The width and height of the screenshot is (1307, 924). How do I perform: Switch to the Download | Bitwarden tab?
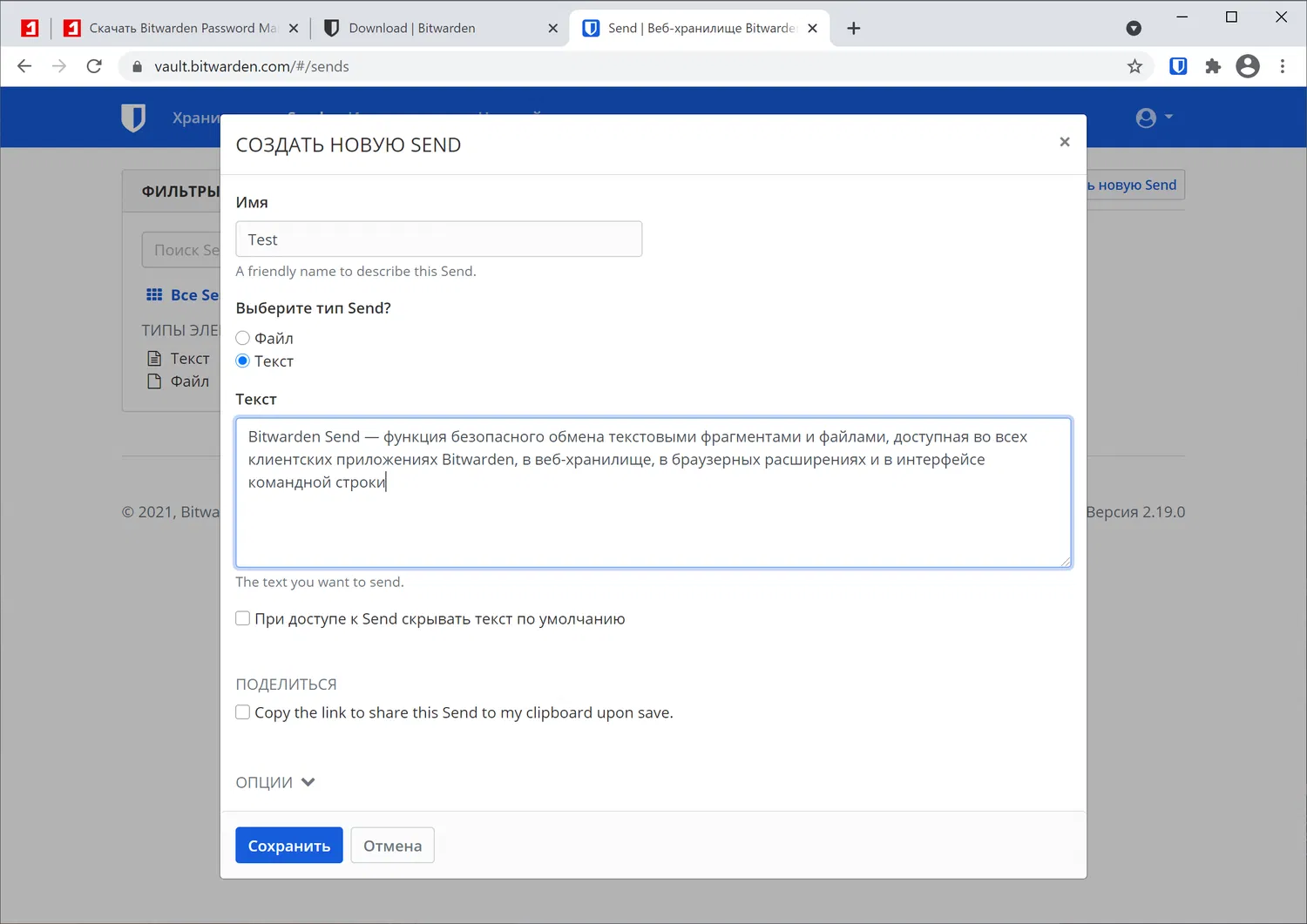point(411,28)
